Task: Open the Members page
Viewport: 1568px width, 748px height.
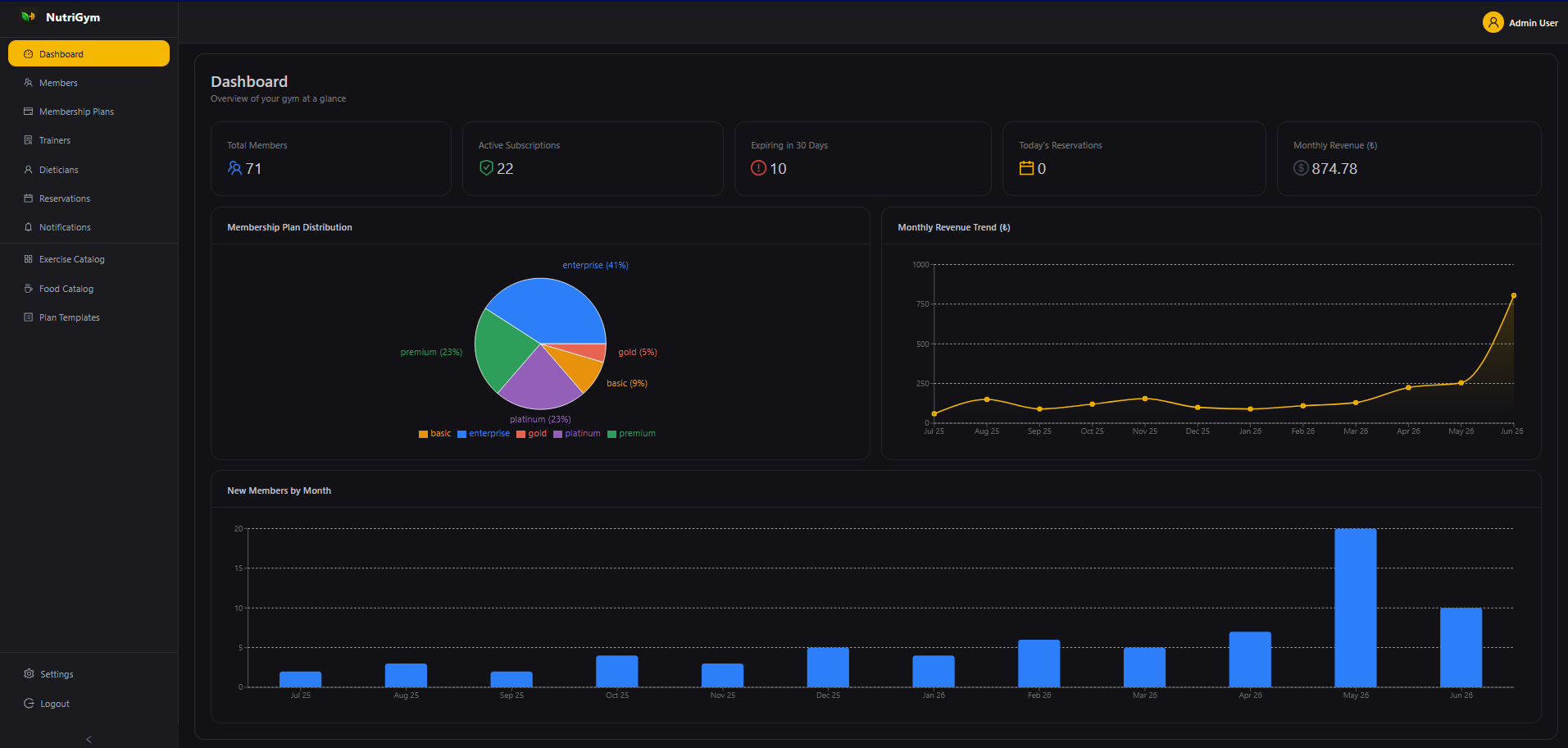Action: coord(89,83)
